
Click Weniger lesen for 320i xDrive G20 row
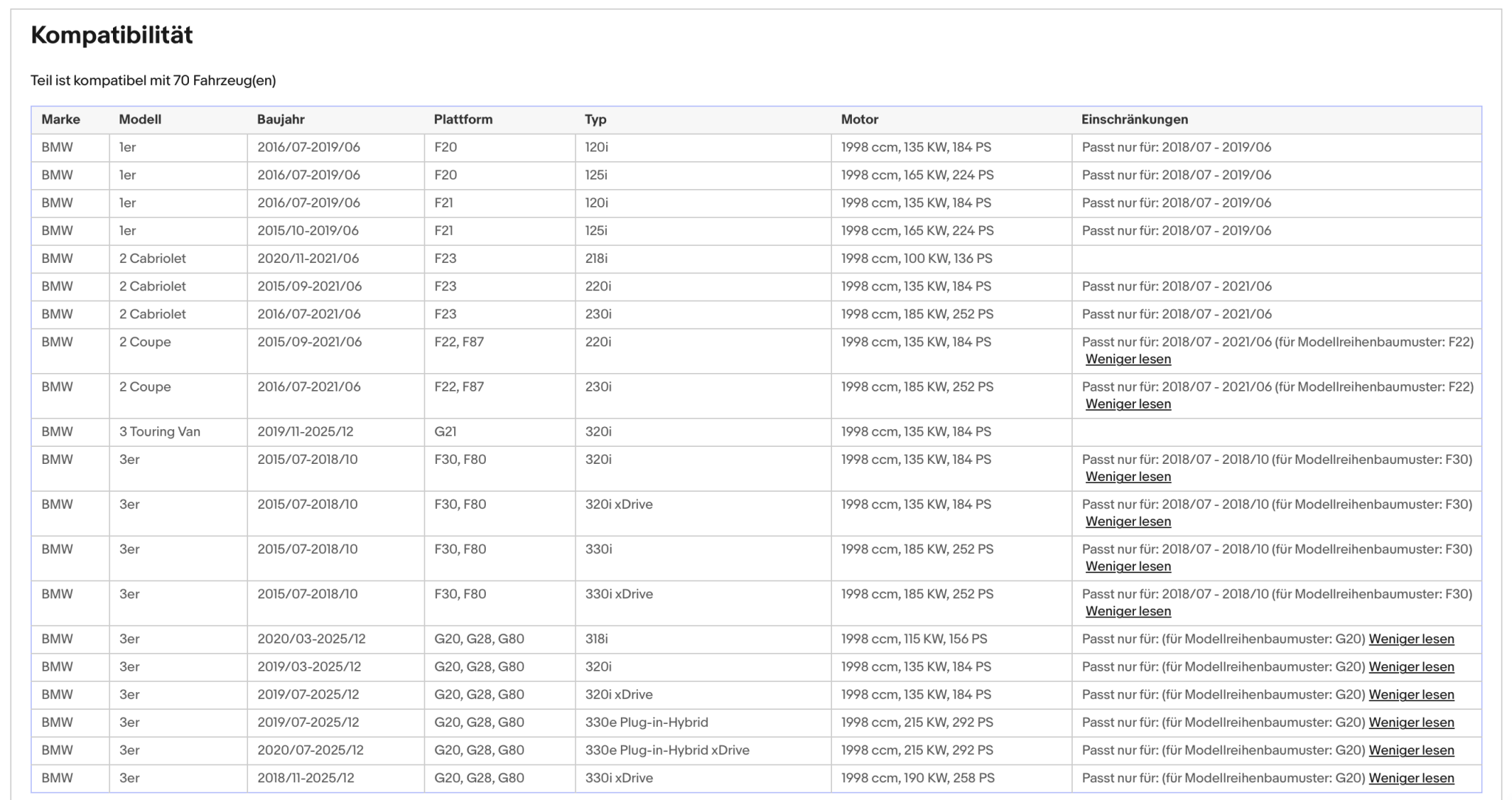pos(1411,694)
